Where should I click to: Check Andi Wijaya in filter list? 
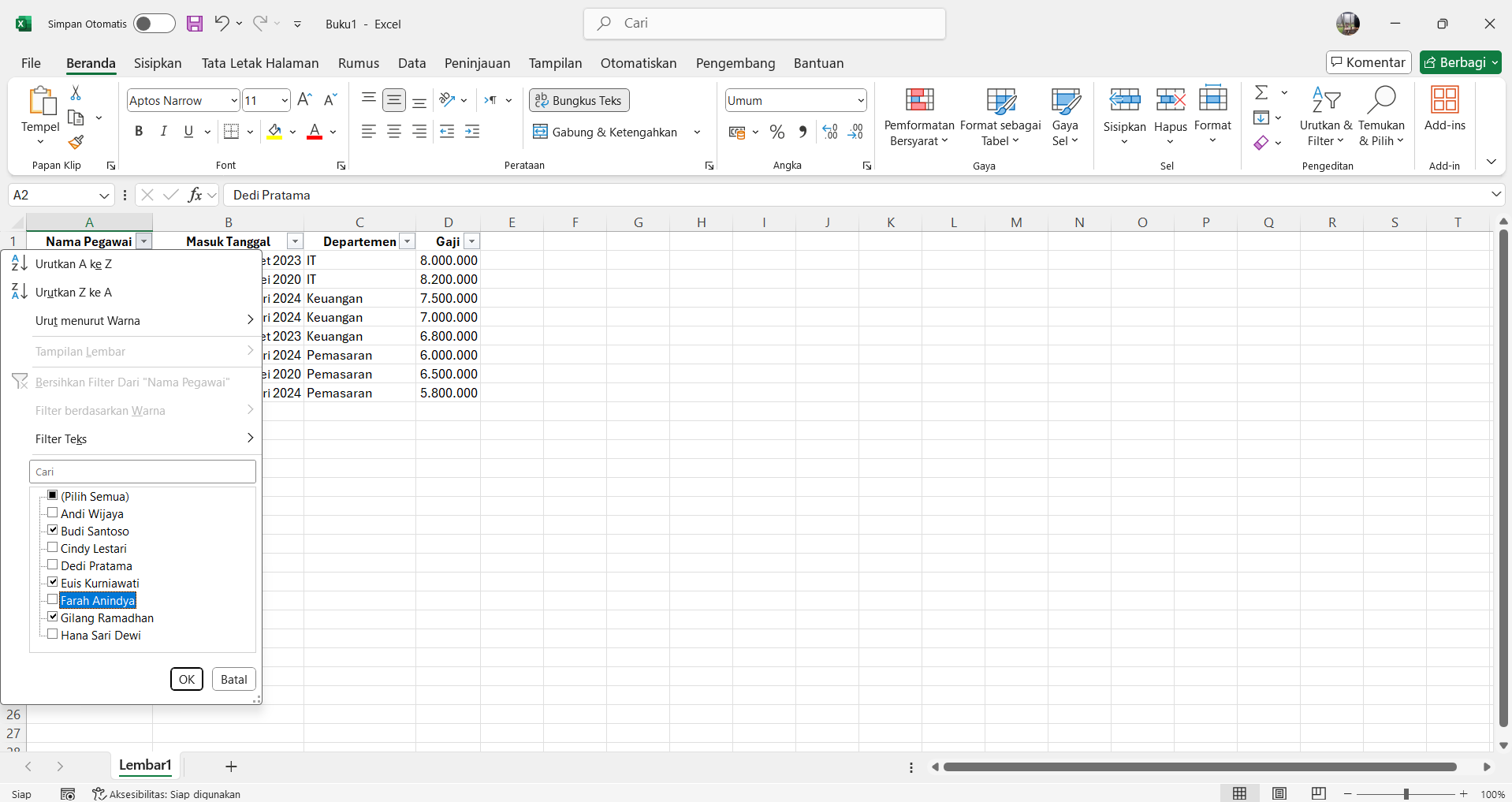[x=53, y=513]
